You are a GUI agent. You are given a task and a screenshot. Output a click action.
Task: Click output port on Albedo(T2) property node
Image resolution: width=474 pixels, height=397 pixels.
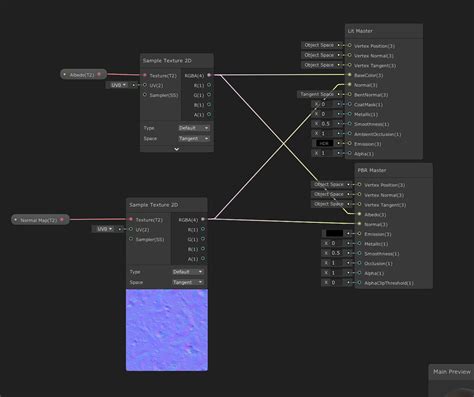pyautogui.click(x=99, y=74)
